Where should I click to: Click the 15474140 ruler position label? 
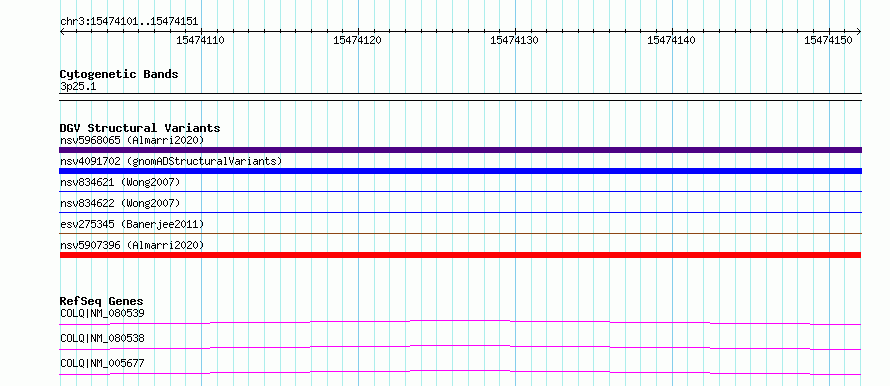click(671, 40)
